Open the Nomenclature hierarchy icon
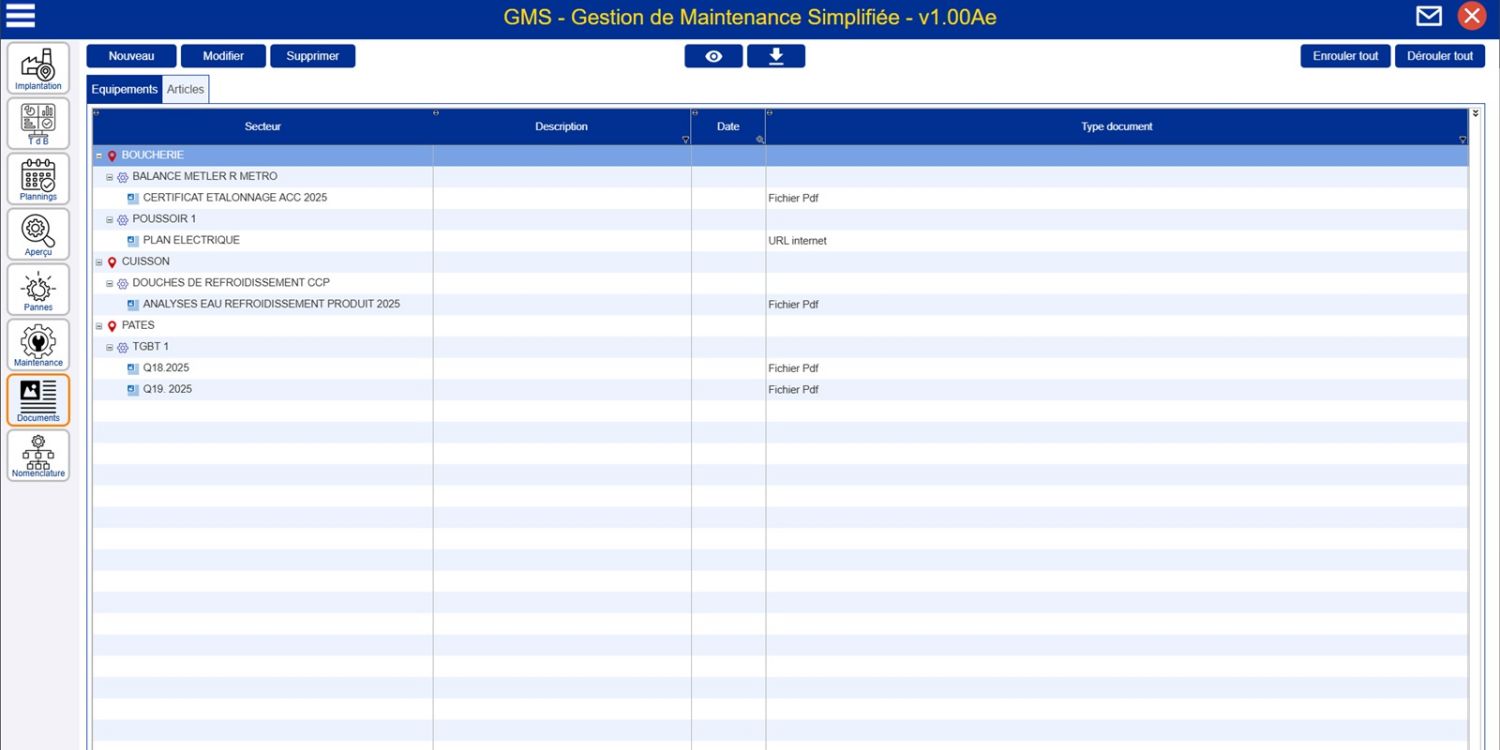The height and width of the screenshot is (750, 1500). point(38,455)
